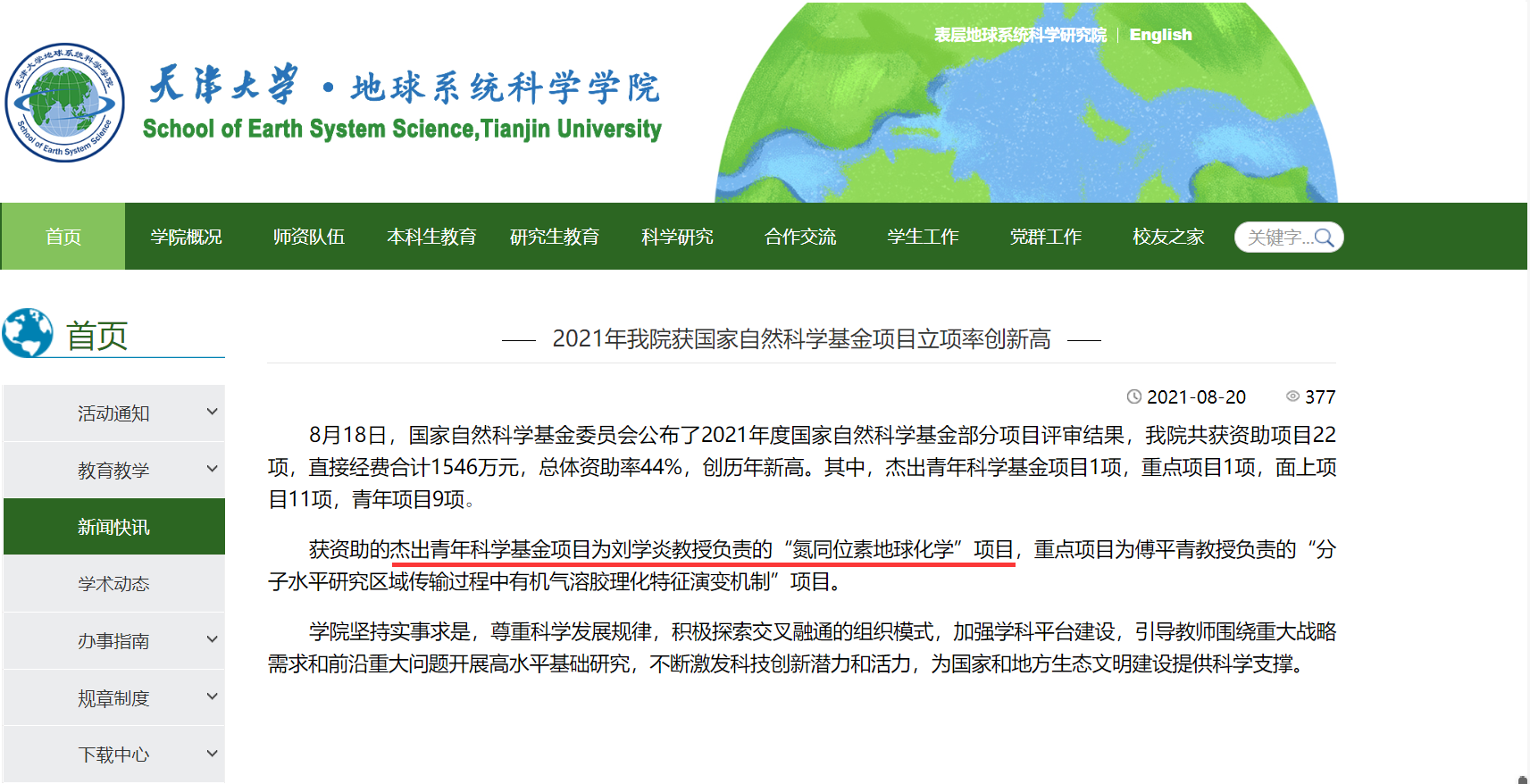The width and height of the screenshot is (1530, 784).
Task: Select 学术动态 in the sidebar
Action: (113, 584)
